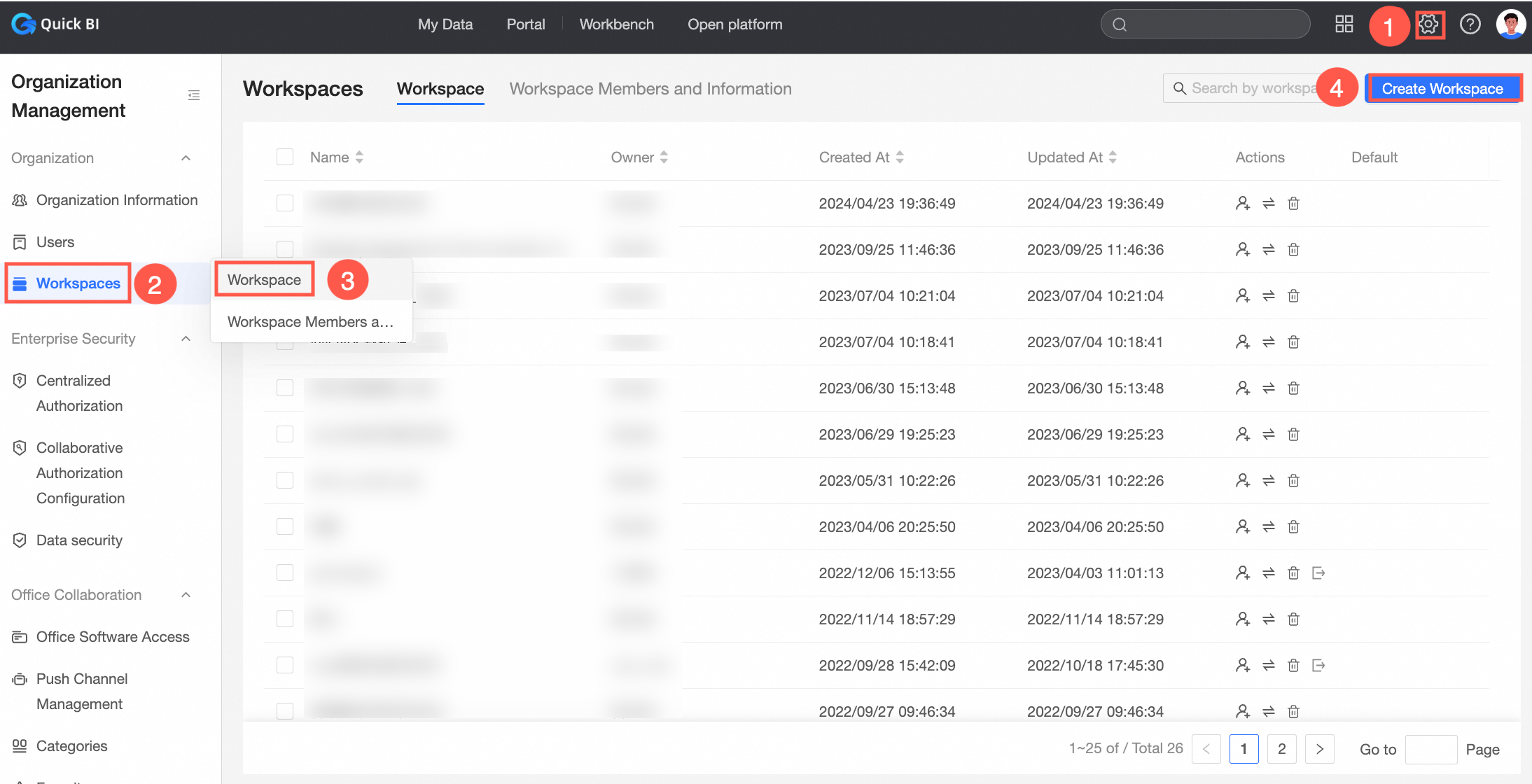Open My Data in top navigation
The image size is (1532, 784).
pos(445,24)
